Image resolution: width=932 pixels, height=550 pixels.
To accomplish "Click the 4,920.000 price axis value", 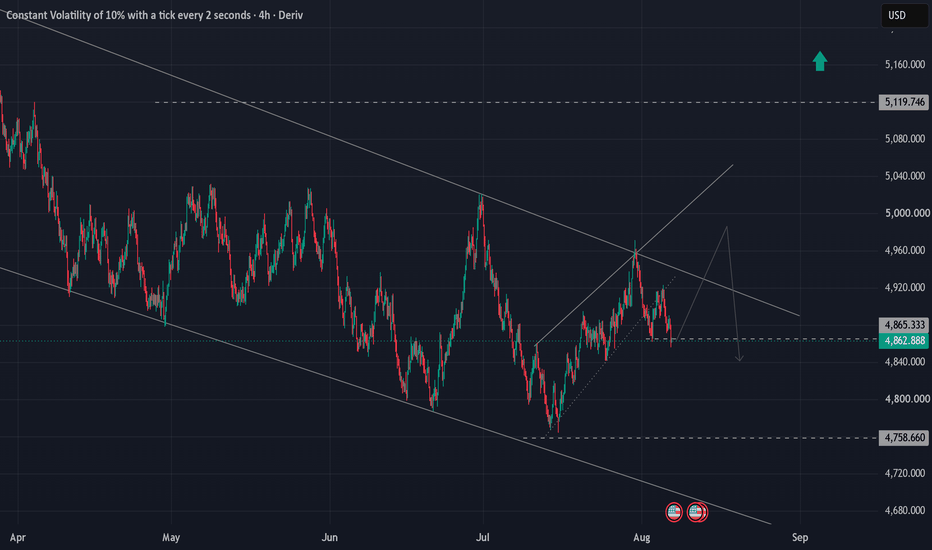I will [905, 287].
